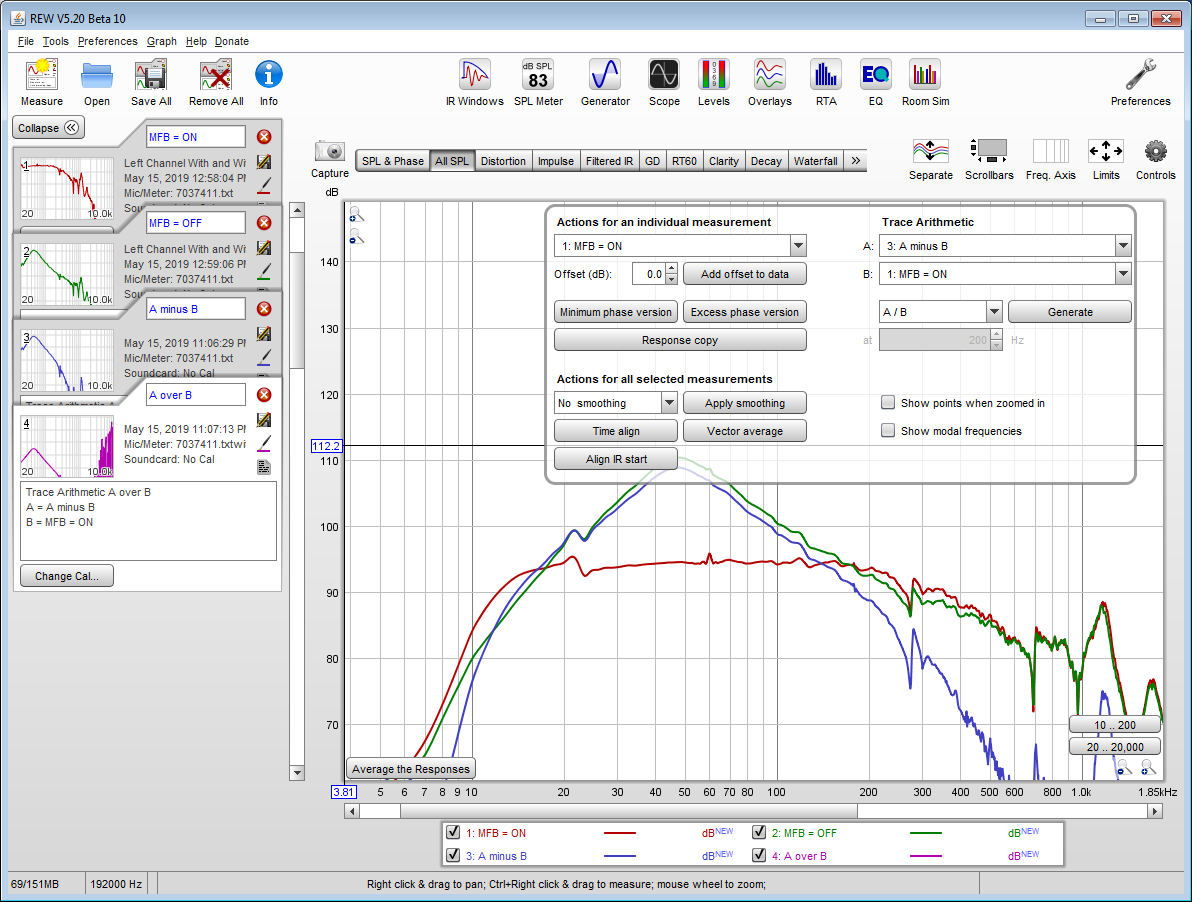Remove the MFB = OFF measurement
This screenshot has height=902, width=1192.
point(264,223)
